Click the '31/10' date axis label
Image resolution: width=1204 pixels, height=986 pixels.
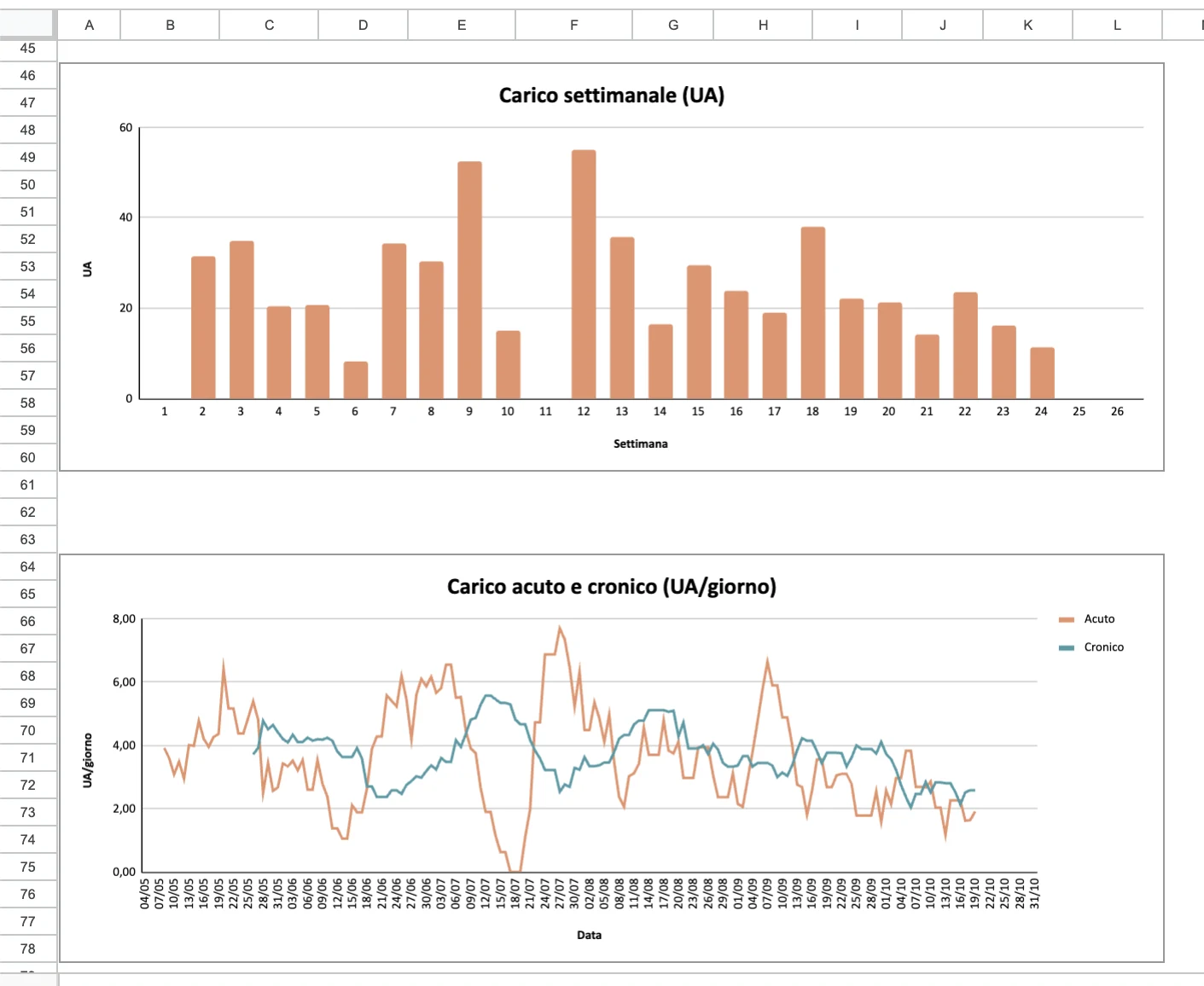click(1034, 893)
